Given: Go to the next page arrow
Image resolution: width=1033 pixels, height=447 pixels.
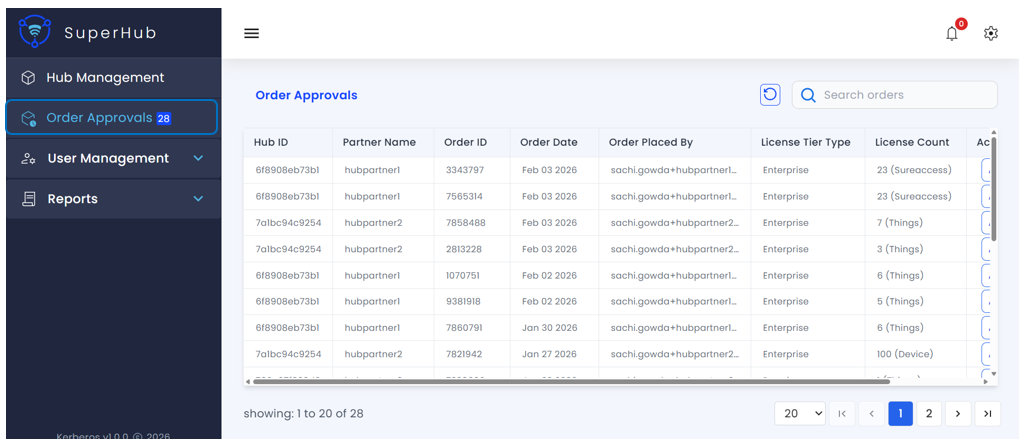Looking at the screenshot, I should tap(958, 414).
